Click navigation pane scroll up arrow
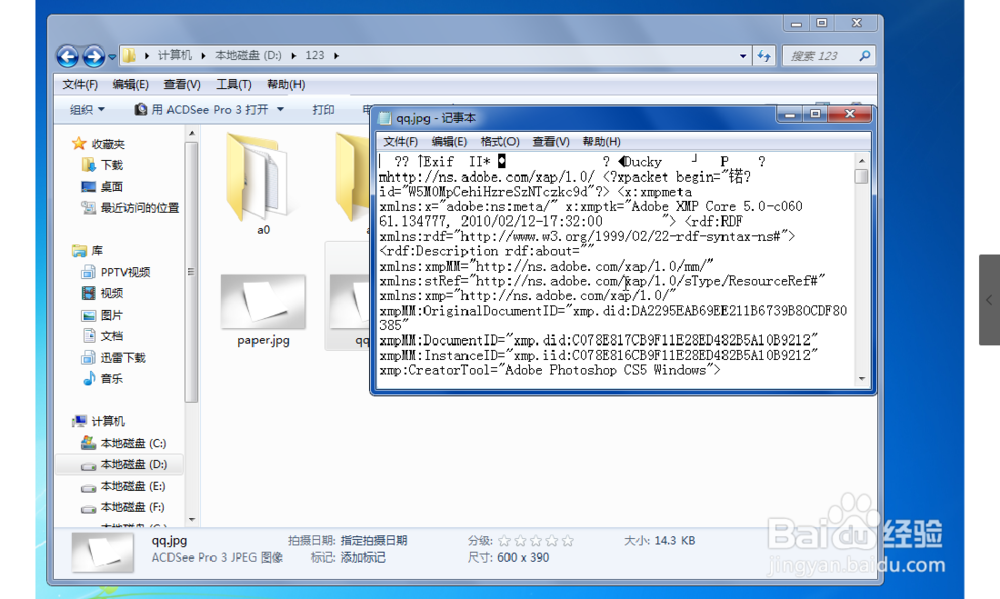This screenshot has height=599, width=1000. pos(191,133)
